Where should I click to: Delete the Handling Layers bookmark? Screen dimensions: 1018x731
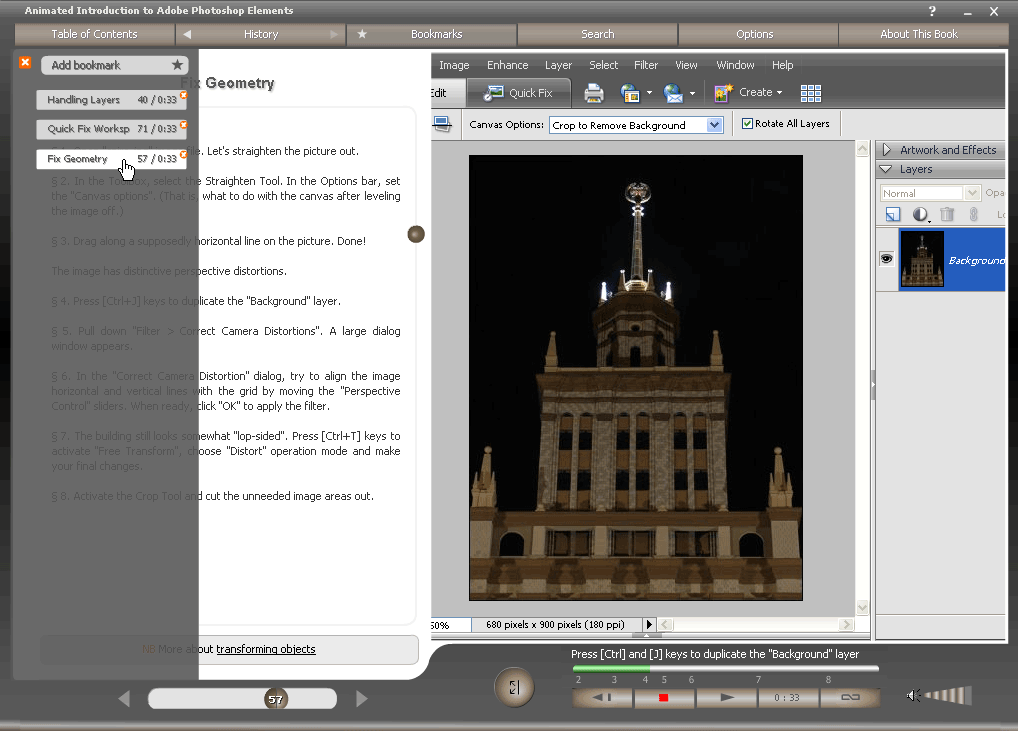[x=183, y=95]
